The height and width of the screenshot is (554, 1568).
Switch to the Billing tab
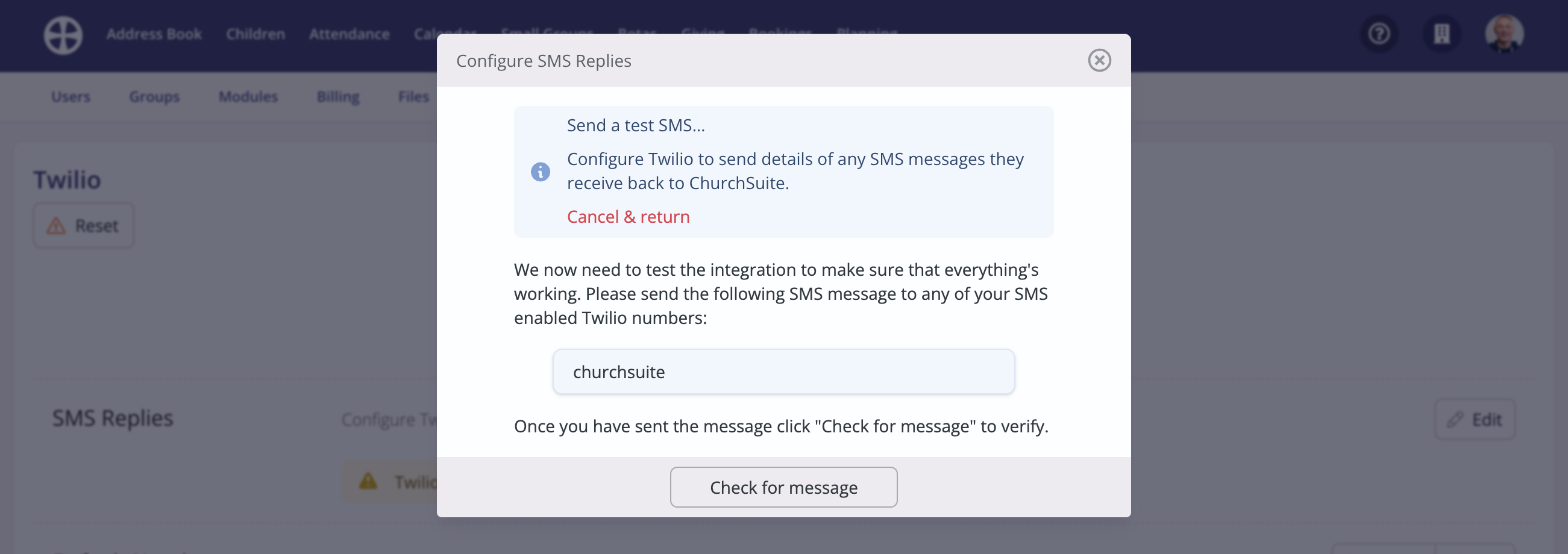[x=338, y=97]
